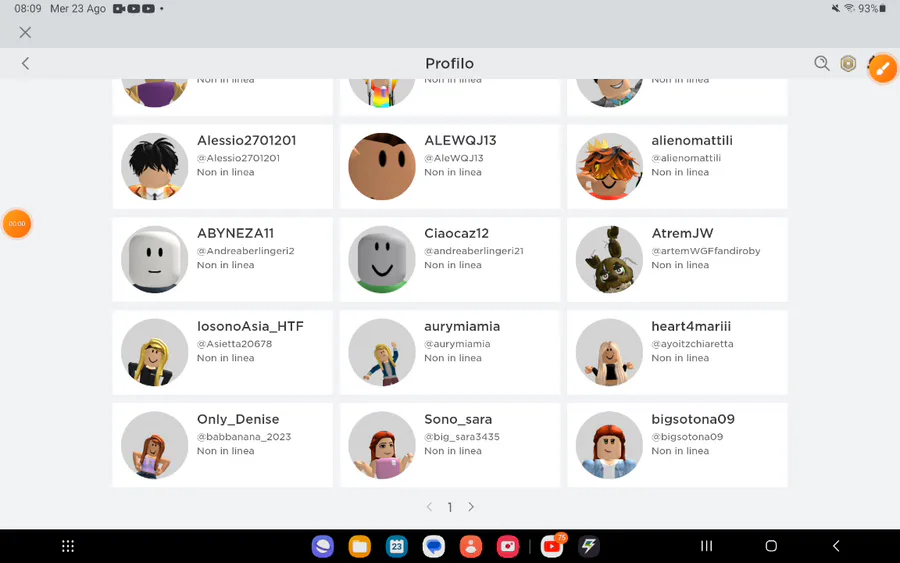Open the app drawer grid icon

pos(68,546)
